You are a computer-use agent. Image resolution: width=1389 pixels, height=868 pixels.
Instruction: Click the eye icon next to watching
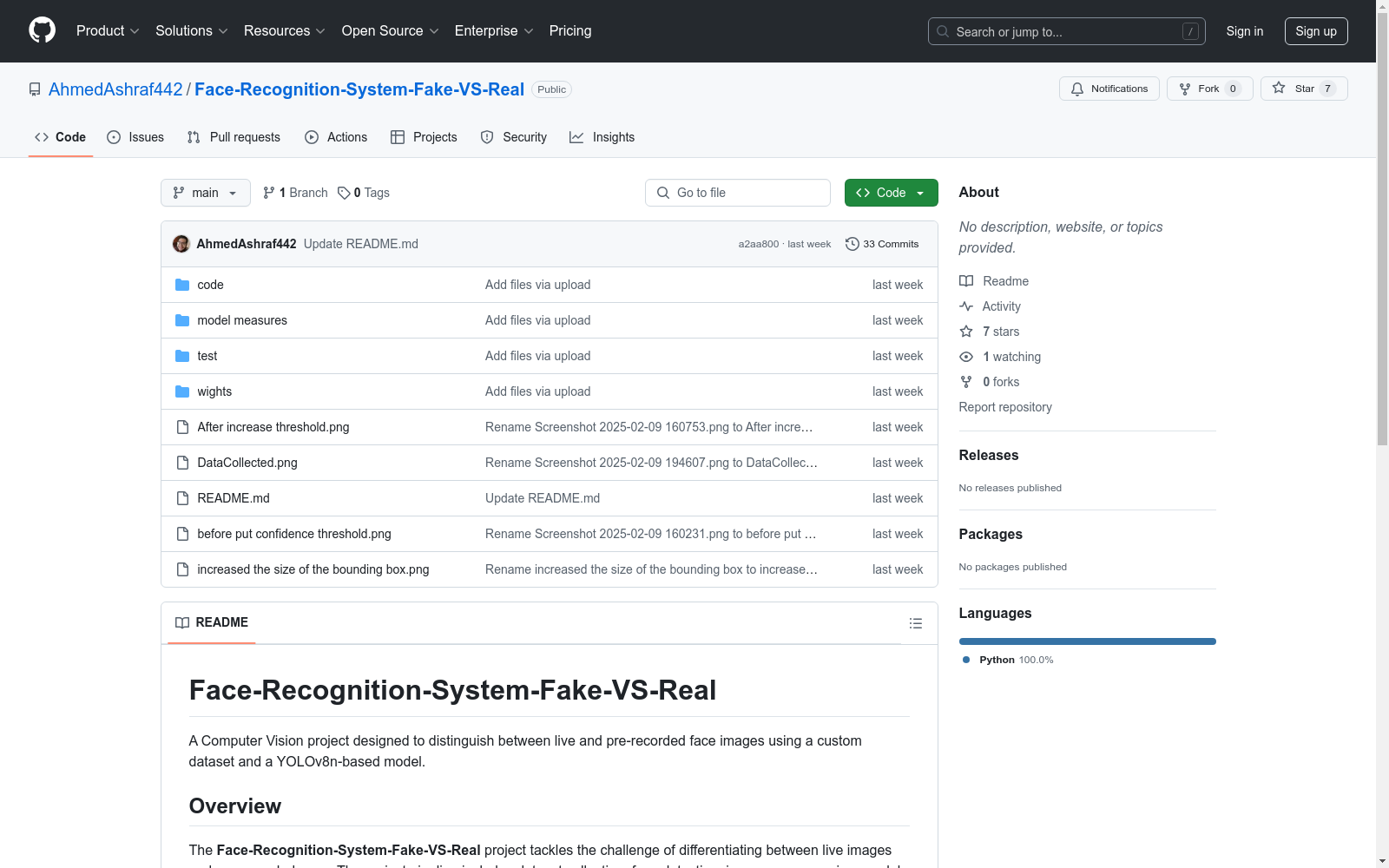(x=966, y=357)
